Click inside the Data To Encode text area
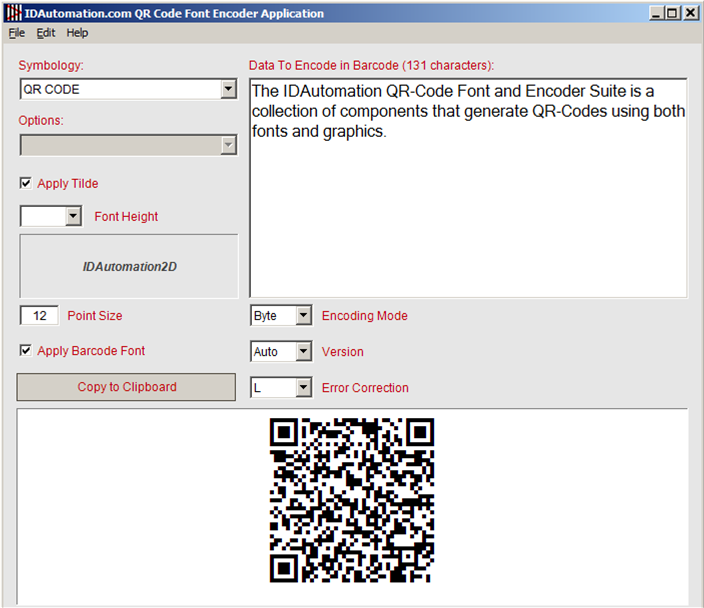This screenshot has width=704, height=608. pos(468,188)
